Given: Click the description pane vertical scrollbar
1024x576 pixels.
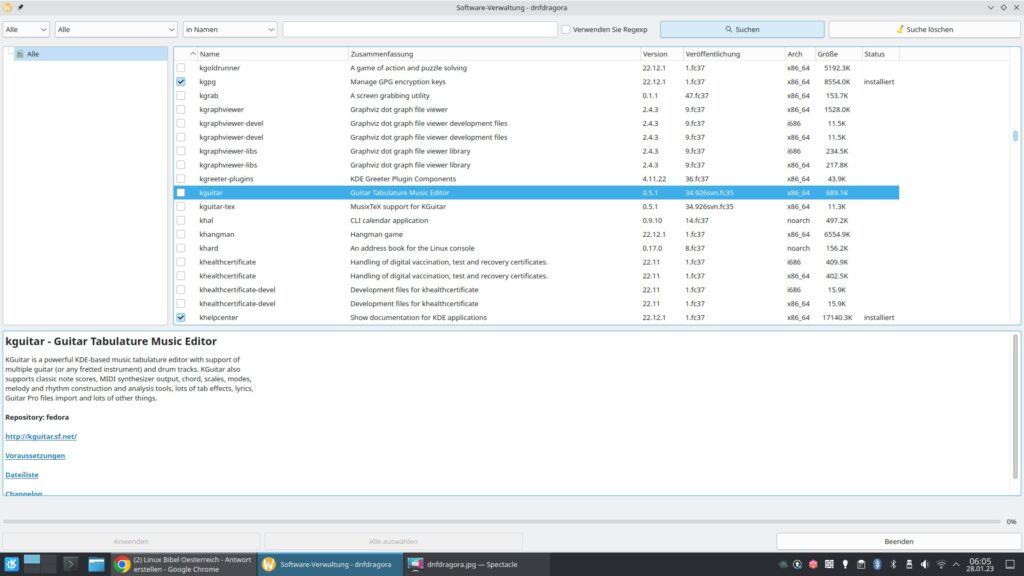Looking at the screenshot, I should [1015, 406].
